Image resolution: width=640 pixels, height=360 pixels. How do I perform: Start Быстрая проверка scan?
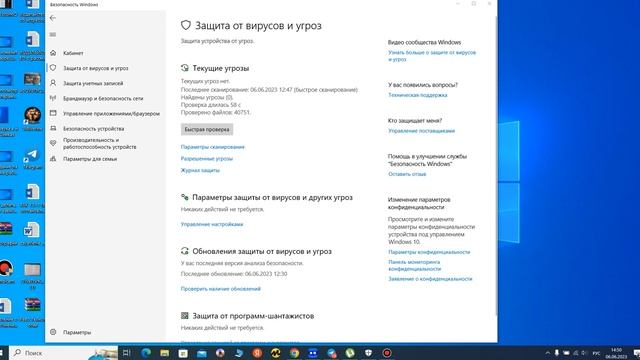(x=207, y=129)
